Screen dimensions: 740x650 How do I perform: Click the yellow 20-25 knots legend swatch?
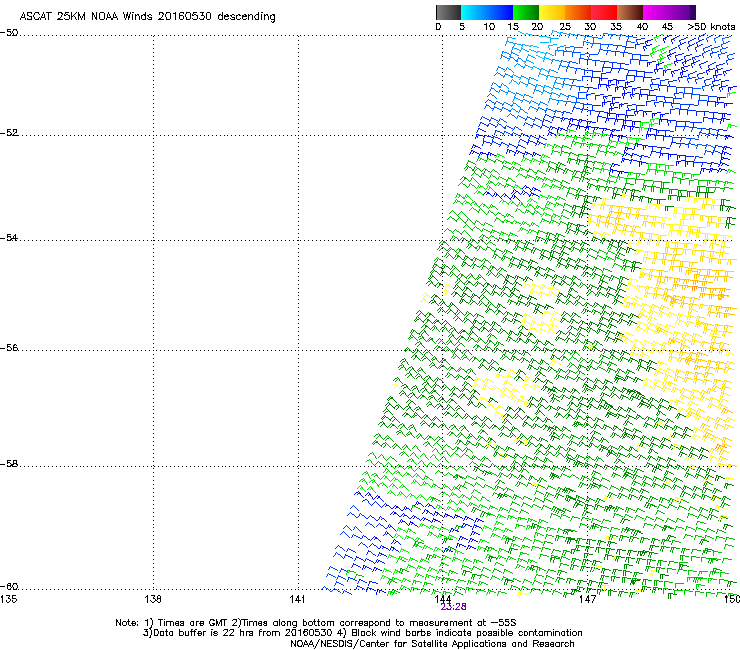(x=552, y=12)
